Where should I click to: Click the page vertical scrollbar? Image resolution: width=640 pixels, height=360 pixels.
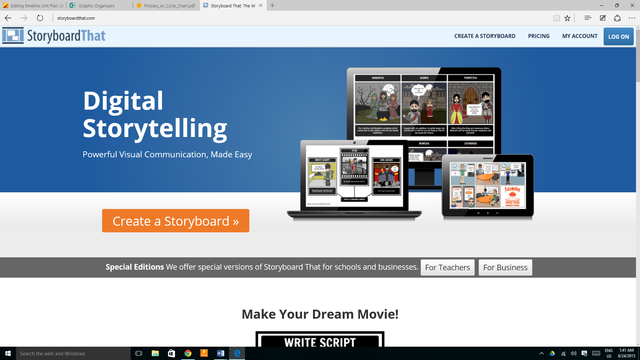(638, 186)
